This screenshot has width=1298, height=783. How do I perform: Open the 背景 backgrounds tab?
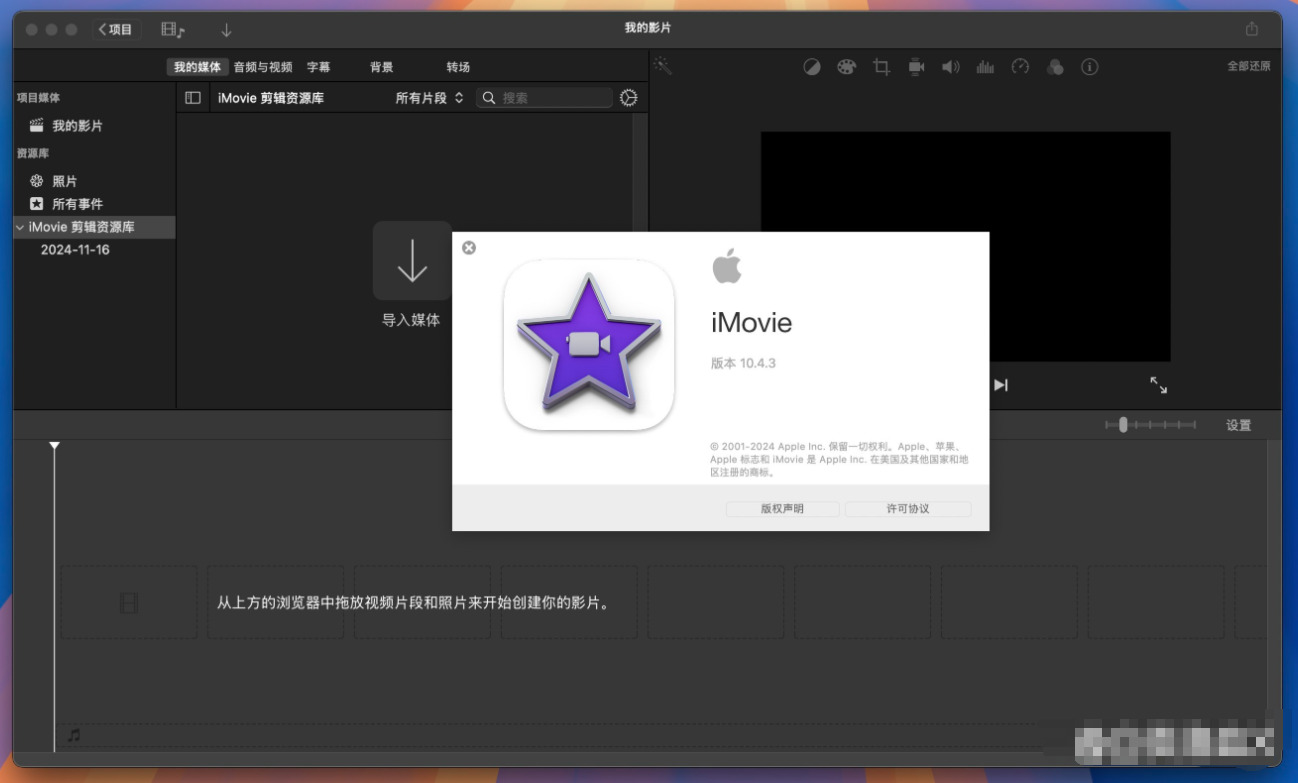point(381,67)
